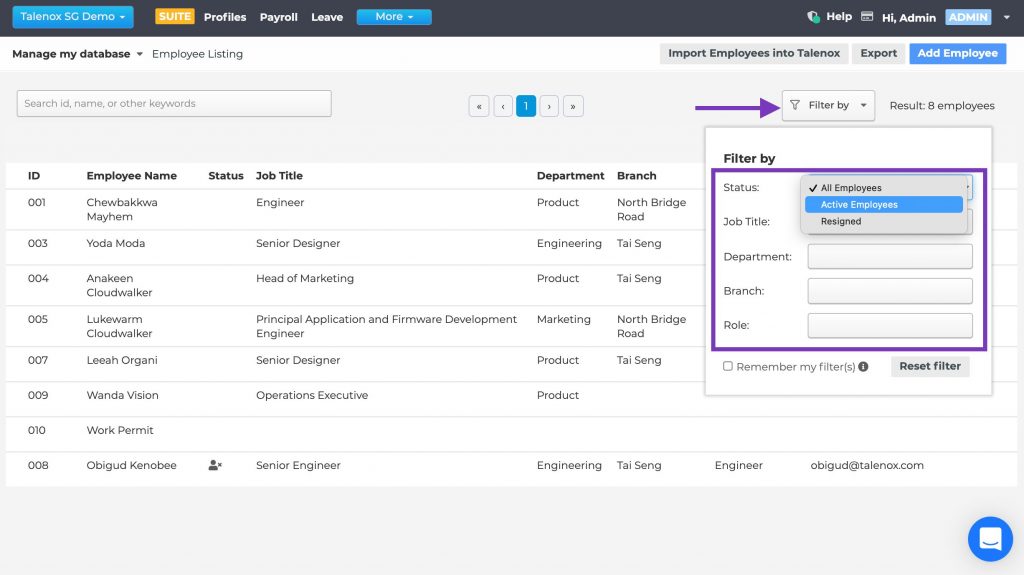Open employee Anakeen Cloudwalker
Image resolution: width=1024 pixels, height=575 pixels.
click(x=119, y=286)
